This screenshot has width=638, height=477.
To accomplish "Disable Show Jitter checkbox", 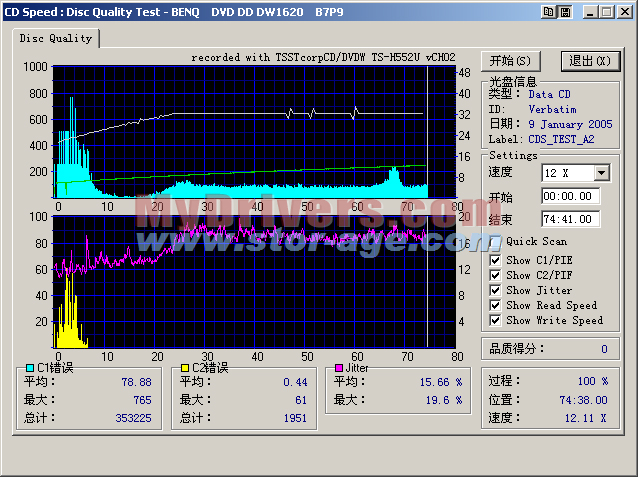I will 496,290.
